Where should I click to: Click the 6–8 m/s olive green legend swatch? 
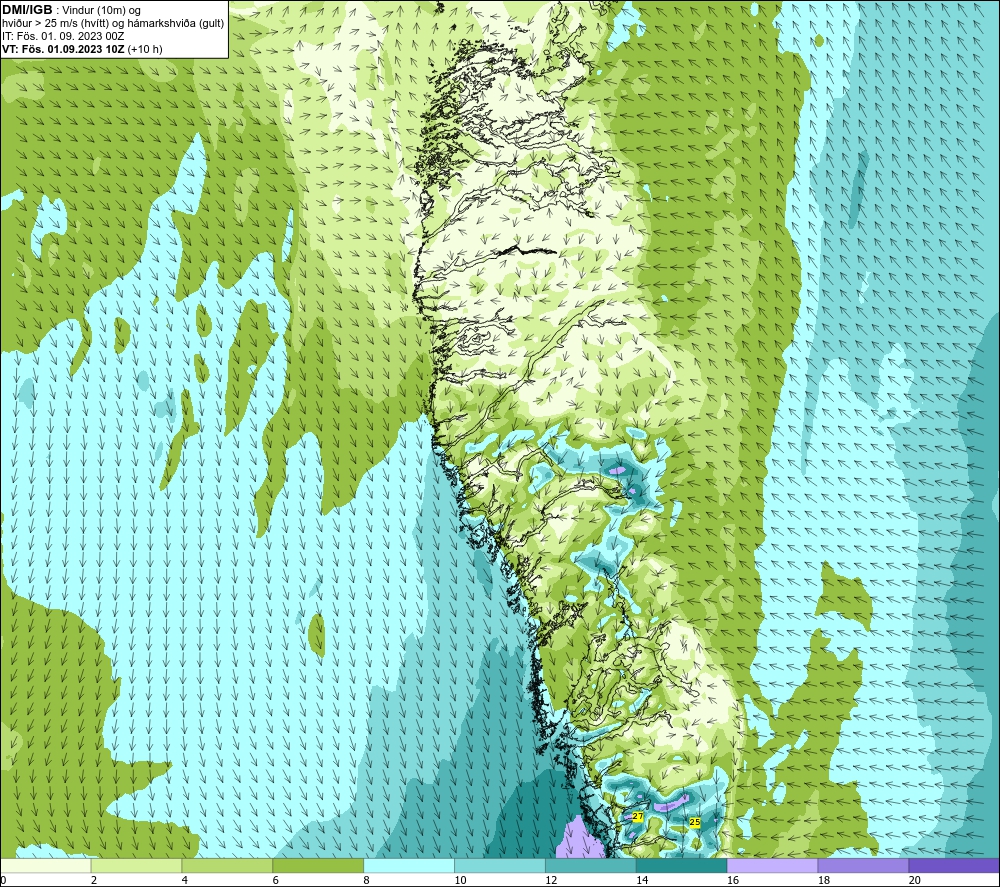click(318, 866)
